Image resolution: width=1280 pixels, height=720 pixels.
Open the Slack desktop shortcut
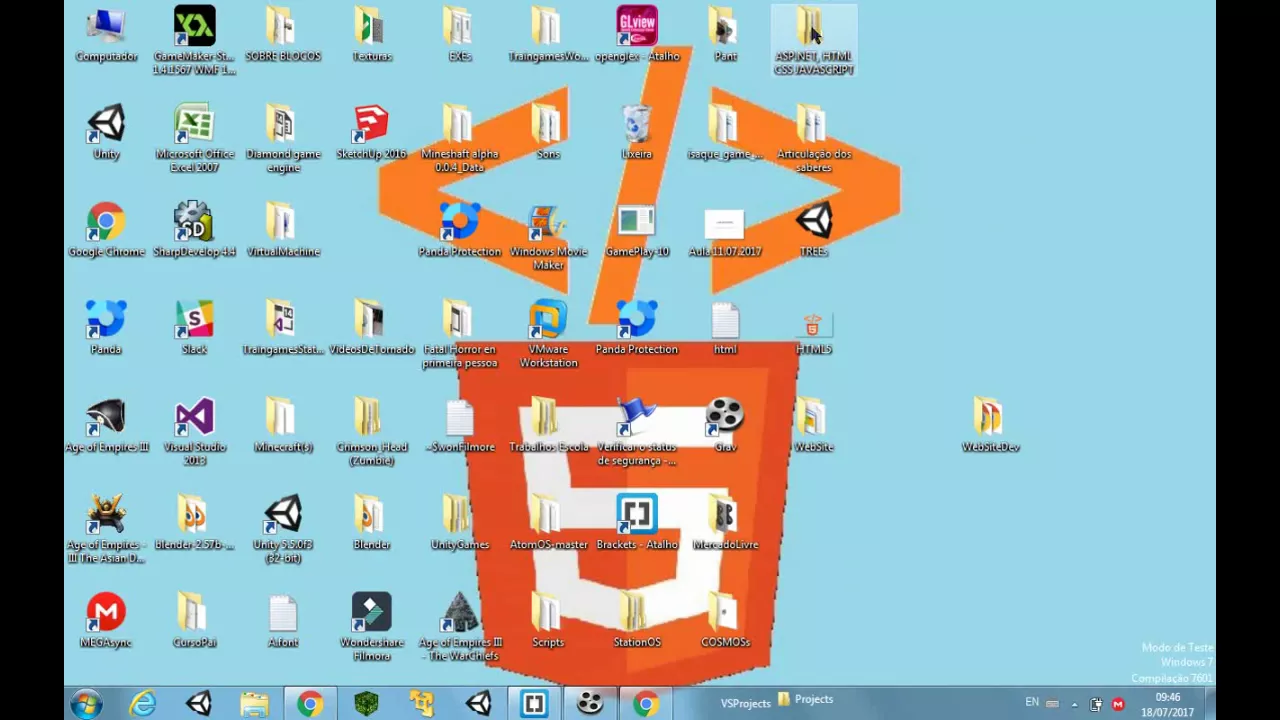click(x=194, y=328)
